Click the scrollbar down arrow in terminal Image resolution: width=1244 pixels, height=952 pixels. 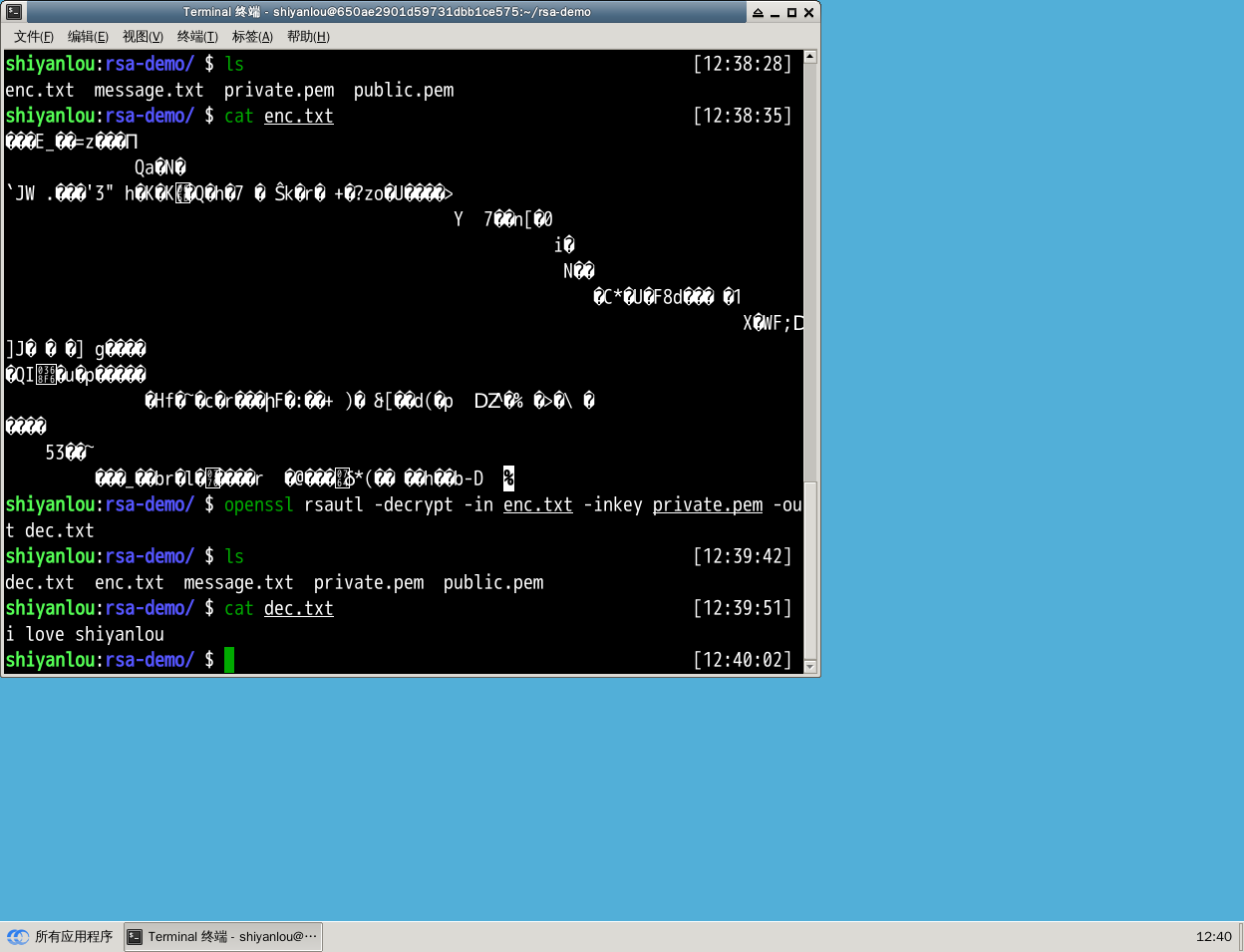coord(810,666)
